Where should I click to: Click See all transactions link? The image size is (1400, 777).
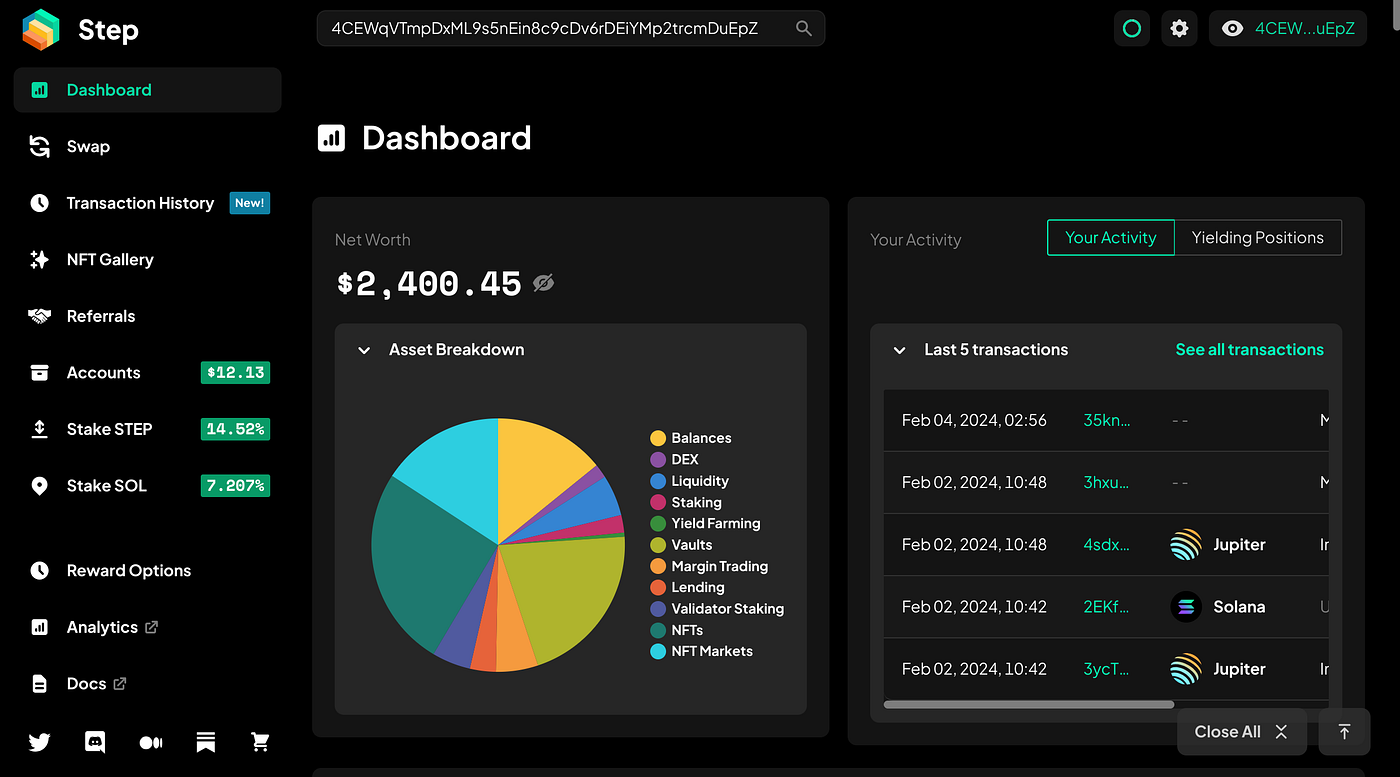1250,350
